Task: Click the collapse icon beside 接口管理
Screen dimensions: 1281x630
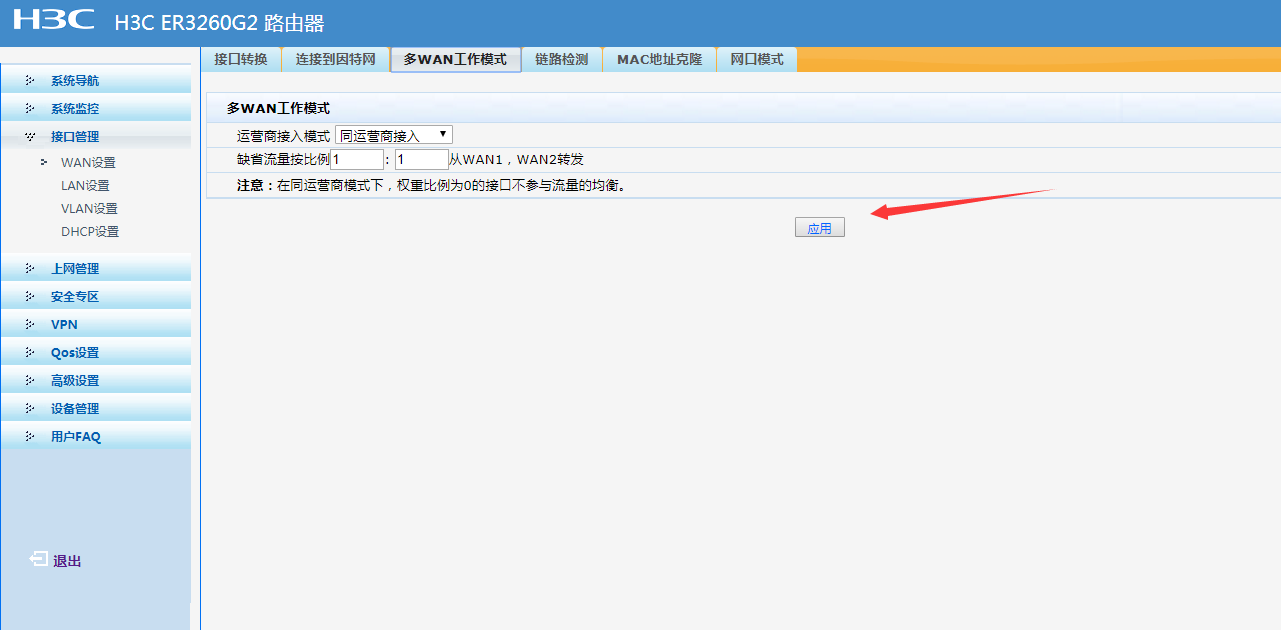Action: click(30, 137)
